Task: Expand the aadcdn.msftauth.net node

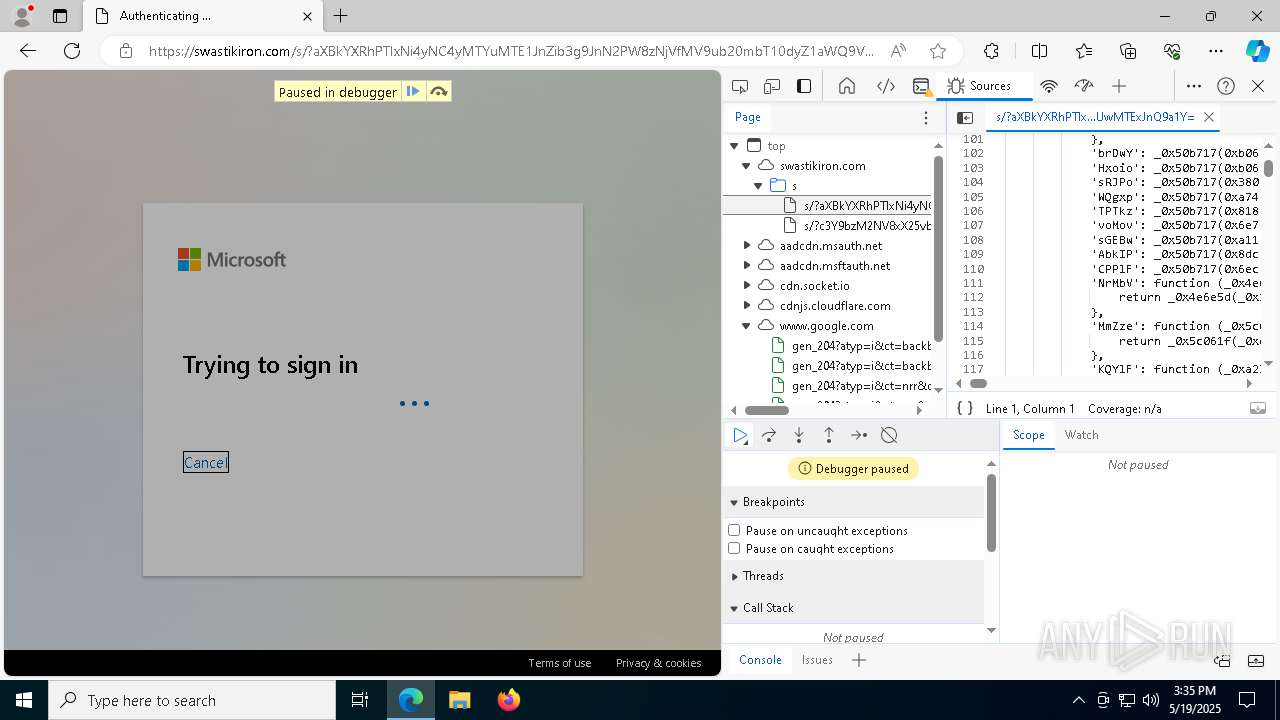Action: (746, 266)
